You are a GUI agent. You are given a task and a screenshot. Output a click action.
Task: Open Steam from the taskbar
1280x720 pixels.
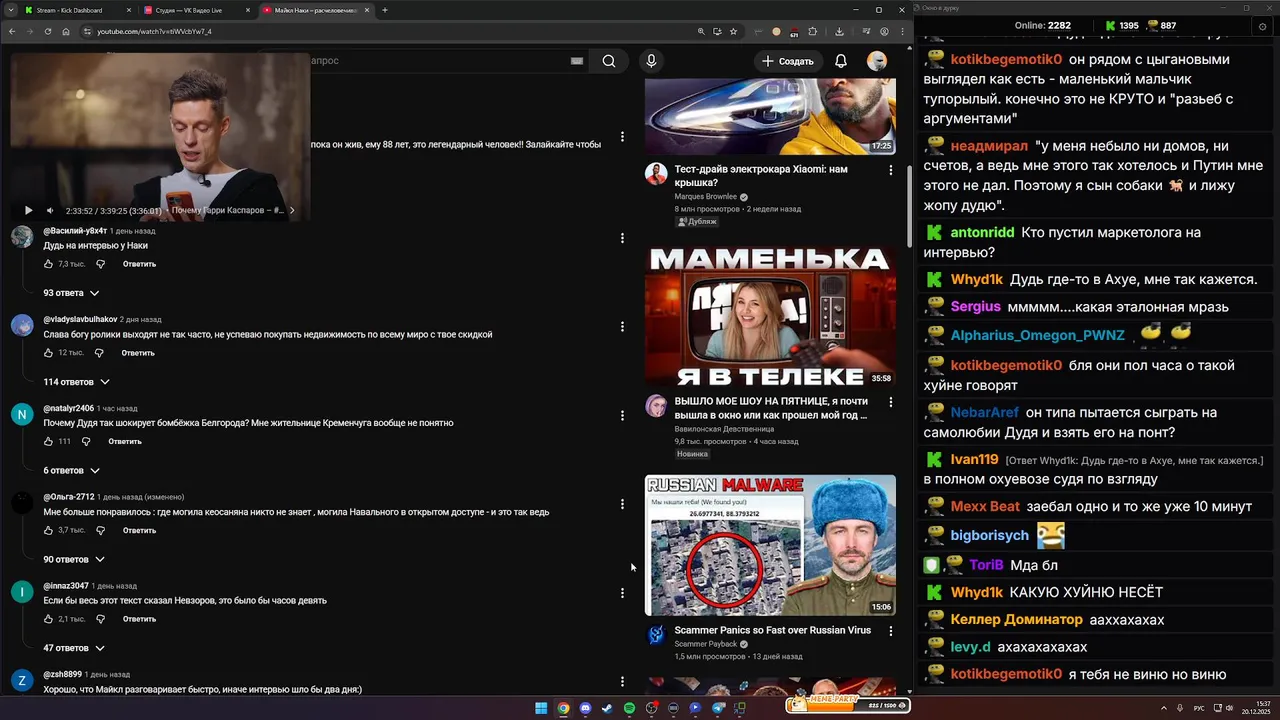click(607, 708)
